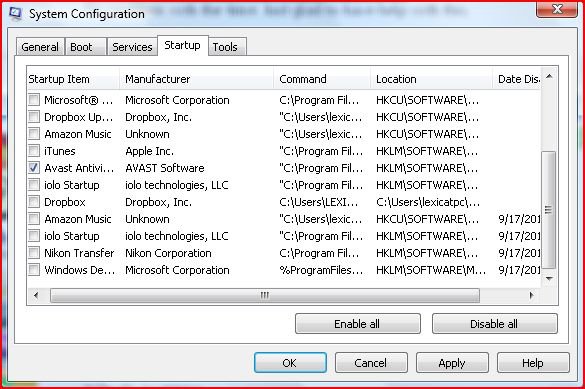This screenshot has height=389, width=585.
Task: Click the Enable all button
Action: tap(357, 324)
